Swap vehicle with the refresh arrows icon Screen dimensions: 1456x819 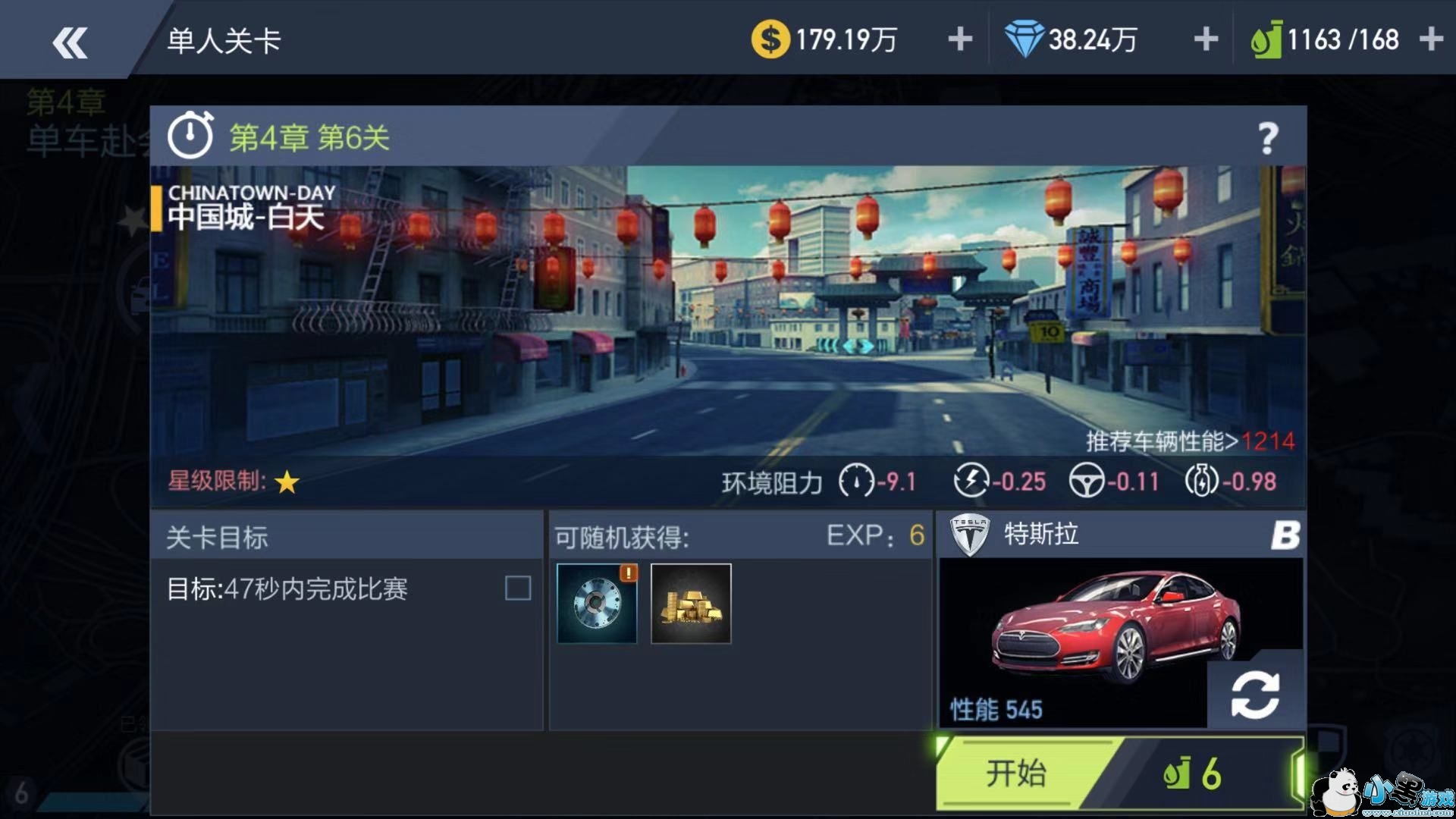1255,695
